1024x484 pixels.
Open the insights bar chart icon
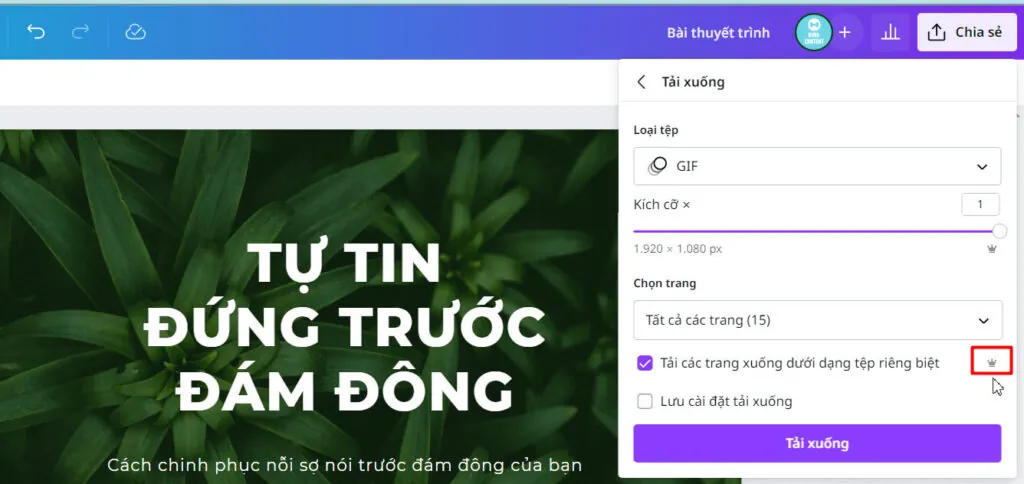click(889, 32)
